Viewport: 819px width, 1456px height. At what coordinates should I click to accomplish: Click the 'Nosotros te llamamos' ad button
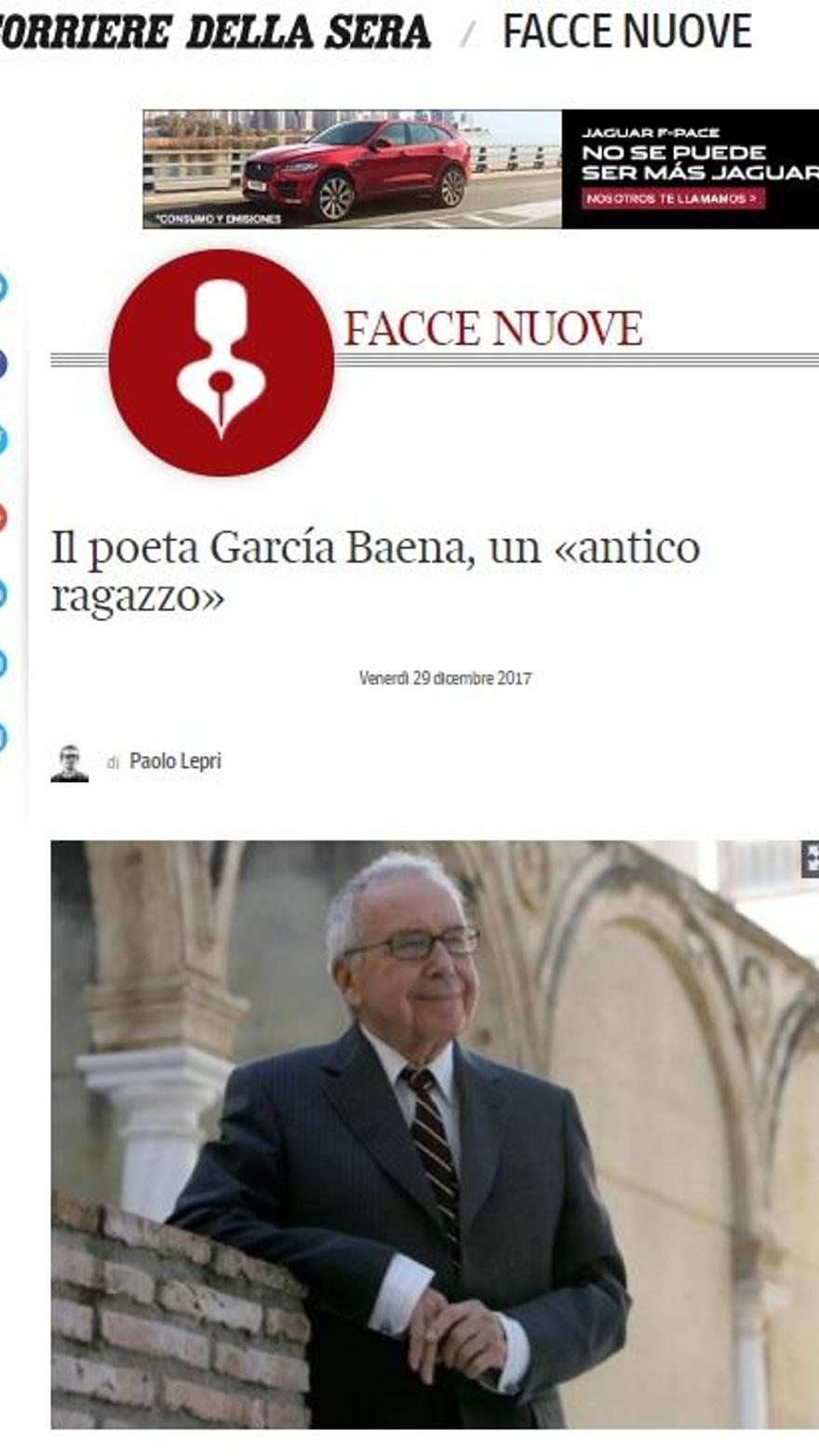[x=673, y=198]
